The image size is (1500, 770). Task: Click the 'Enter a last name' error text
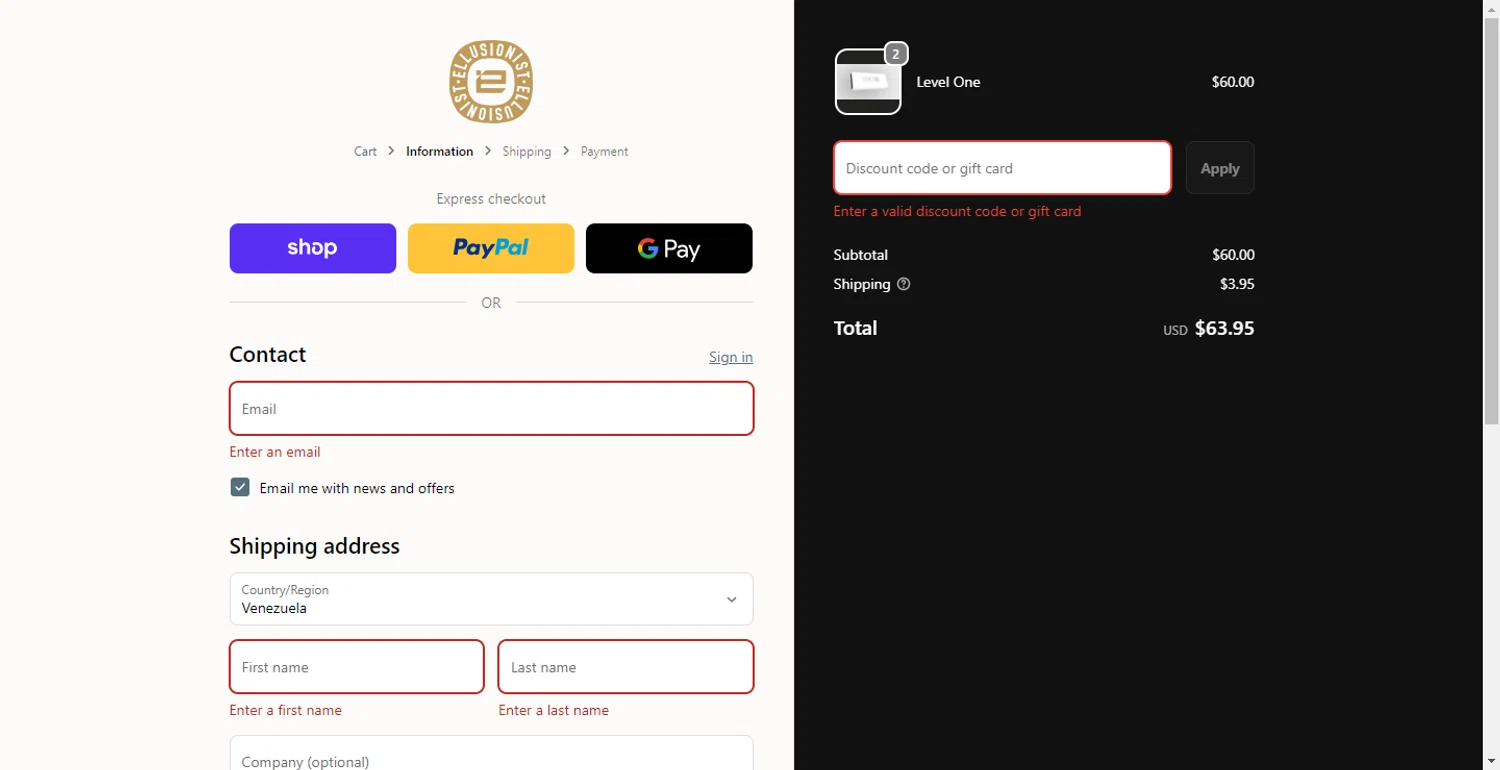point(554,710)
